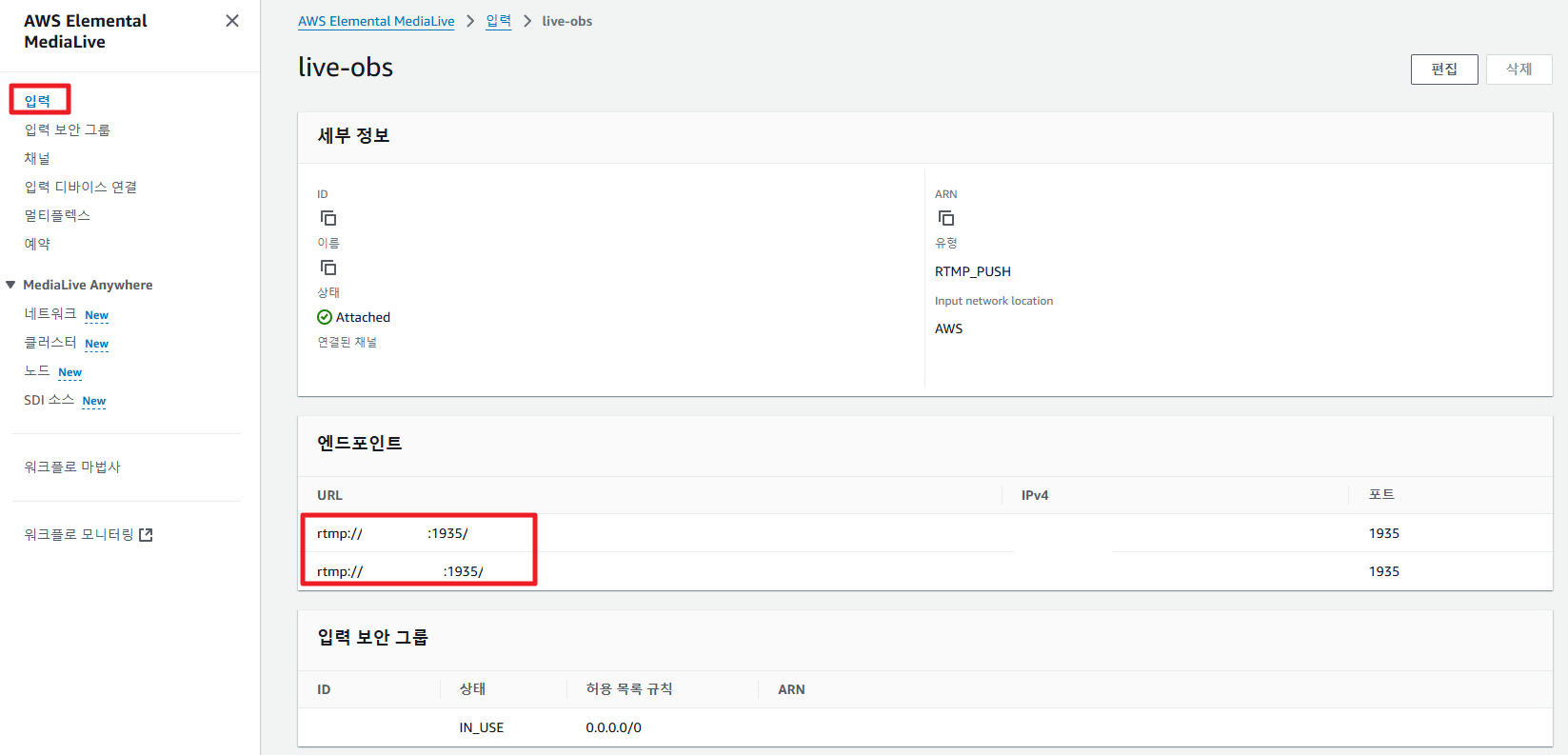Click the 0.0.0.0/0 allow list rule
This screenshot has height=755, width=1568.
[x=614, y=727]
